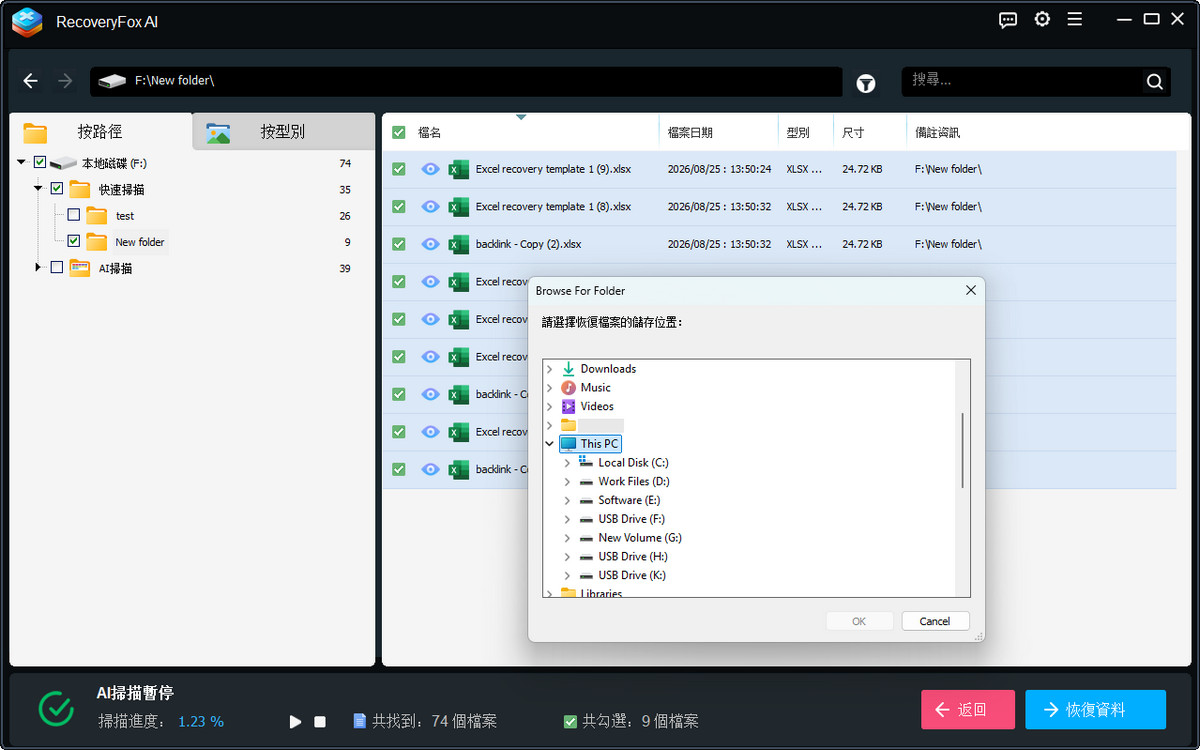This screenshot has height=750, width=1200.
Task: Expand the Music node in dialog
Action: 549,388
